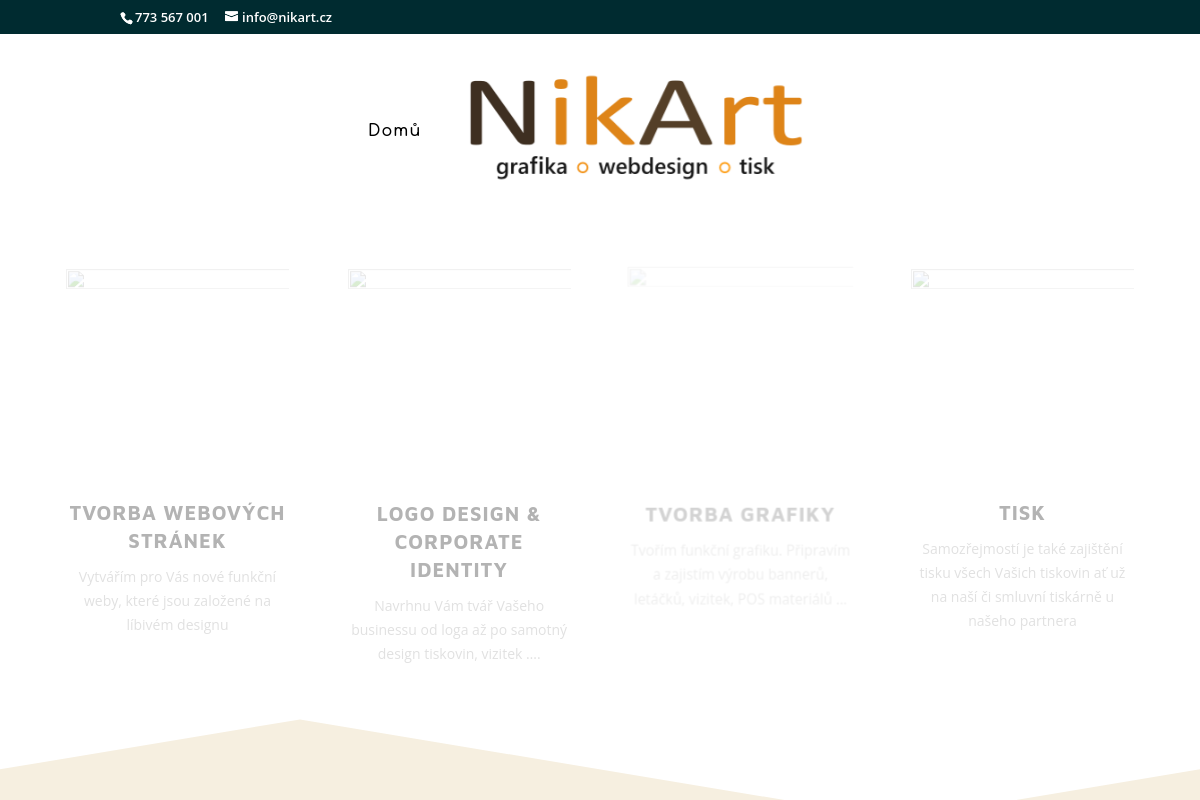Open email link info@nikart.cz
This screenshot has width=1200, height=800.
[x=287, y=17]
